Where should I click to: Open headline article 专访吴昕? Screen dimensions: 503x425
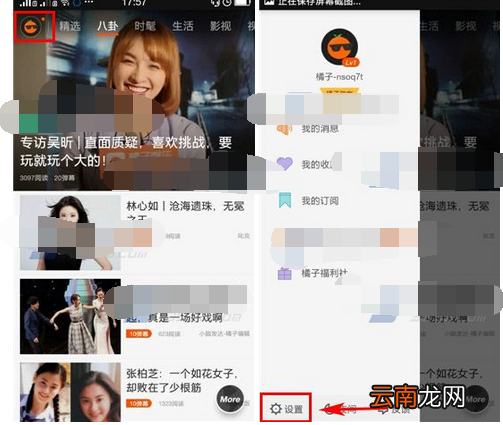click(126, 152)
